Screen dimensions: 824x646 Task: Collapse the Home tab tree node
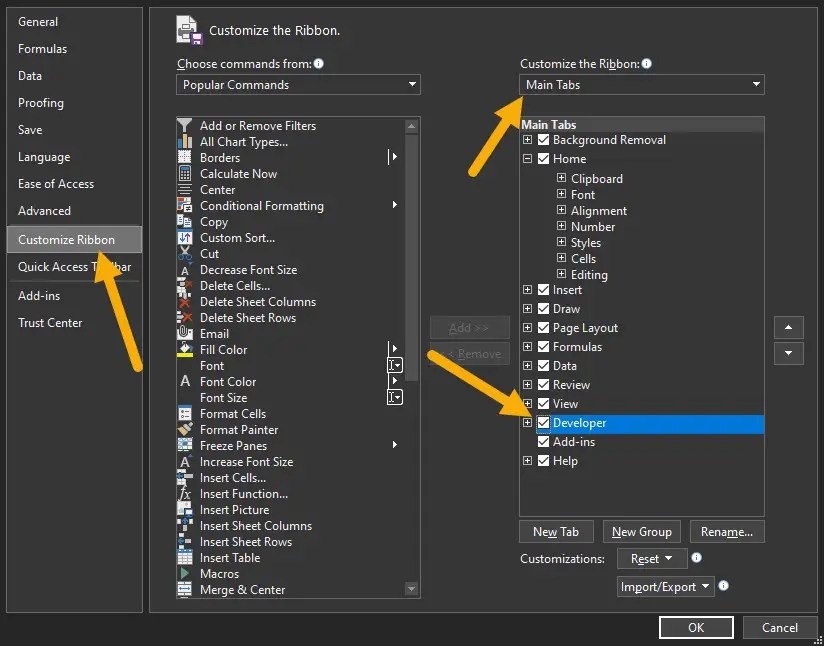[x=527, y=159]
